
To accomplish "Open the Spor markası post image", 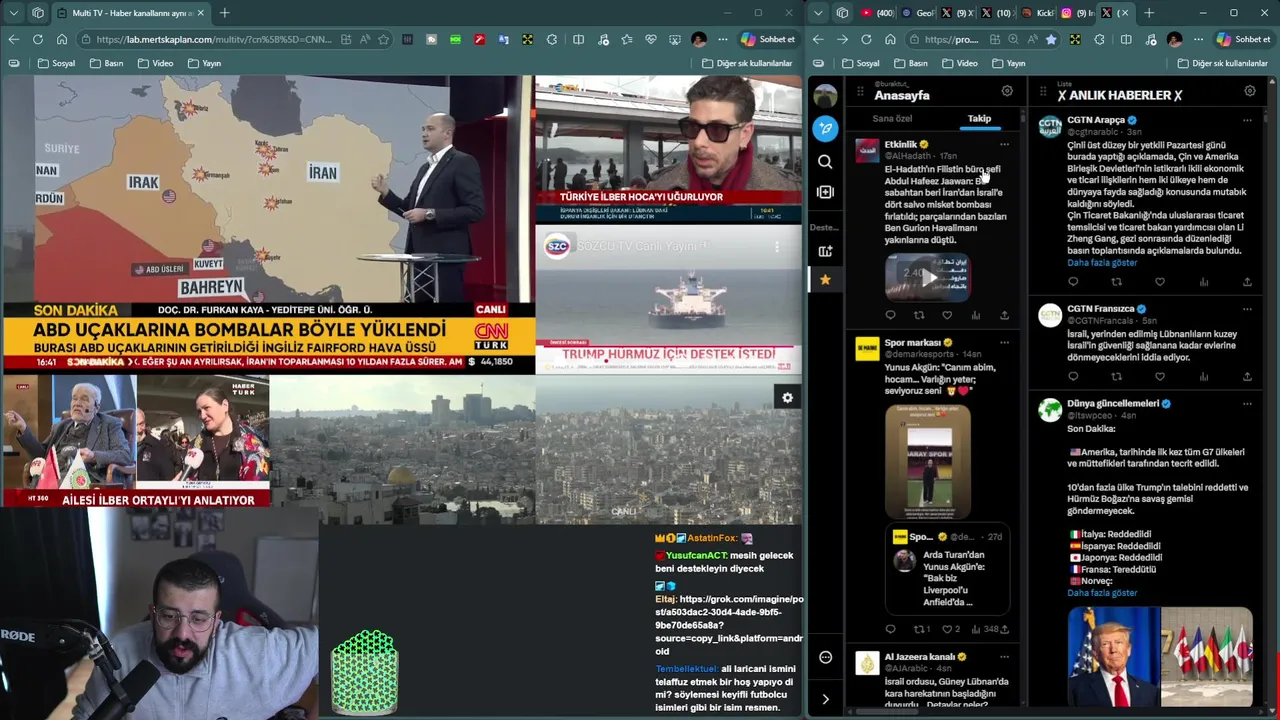I will pos(927,460).
